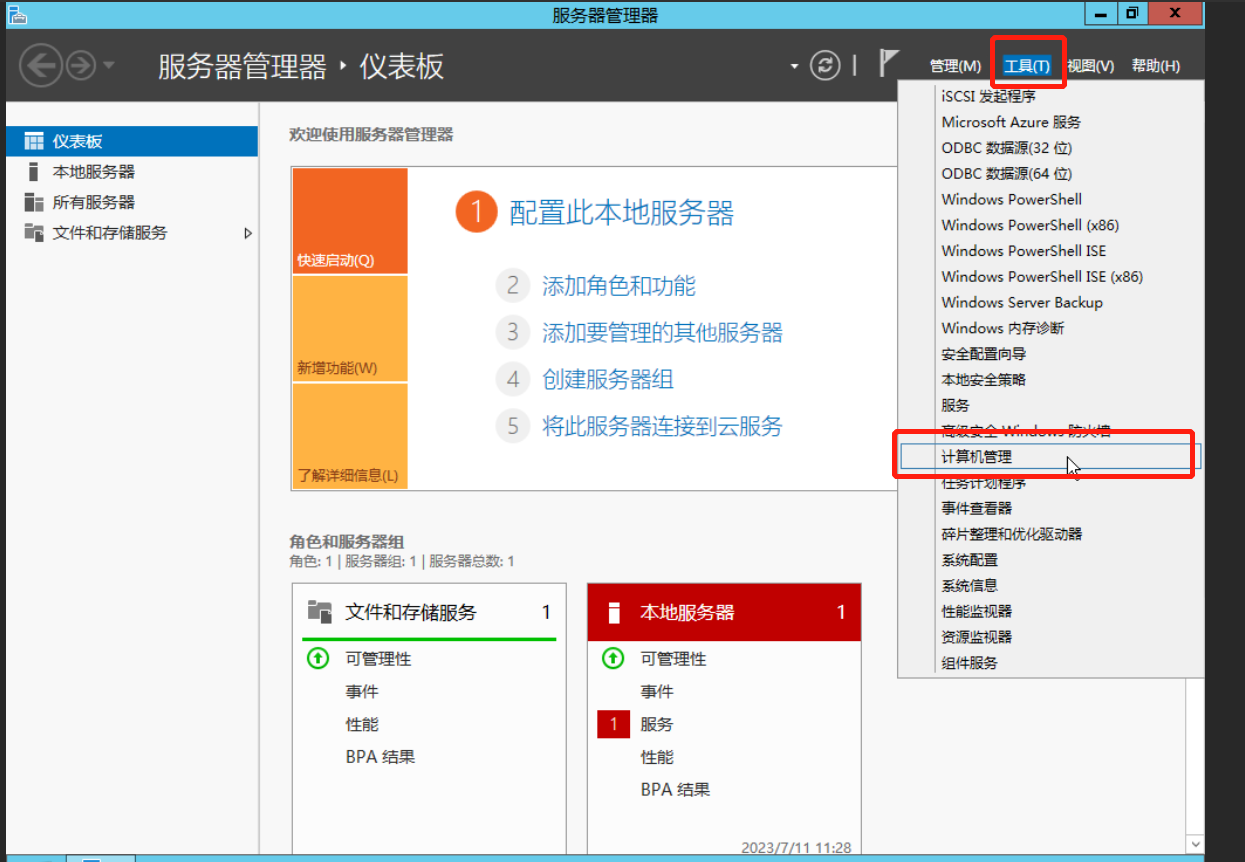Click green status icon in 文件和存储服务 tile
This screenshot has height=862, width=1245.
click(317, 659)
